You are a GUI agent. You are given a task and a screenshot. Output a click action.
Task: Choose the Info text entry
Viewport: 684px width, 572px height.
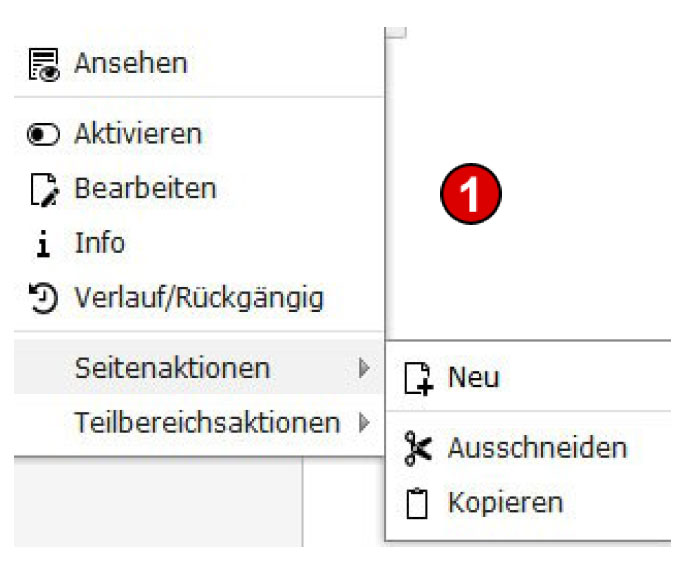99,243
